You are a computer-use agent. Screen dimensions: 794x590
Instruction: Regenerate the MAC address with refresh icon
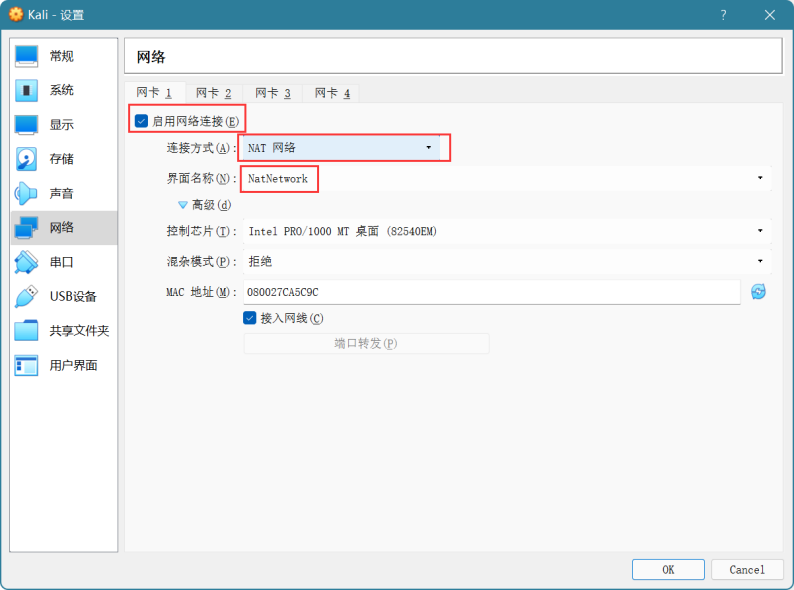coord(758,292)
